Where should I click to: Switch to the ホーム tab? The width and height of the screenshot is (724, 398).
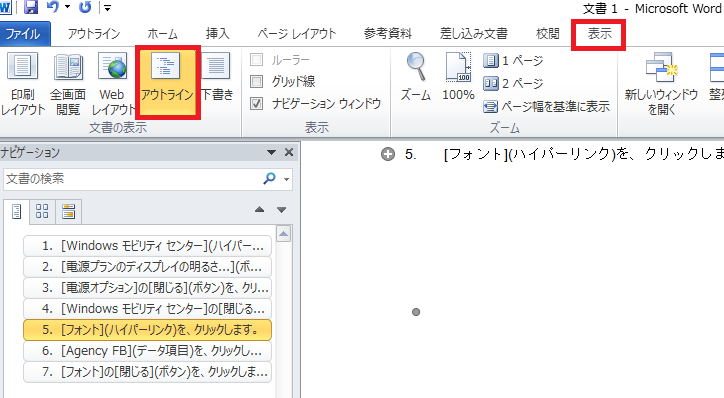tap(163, 34)
